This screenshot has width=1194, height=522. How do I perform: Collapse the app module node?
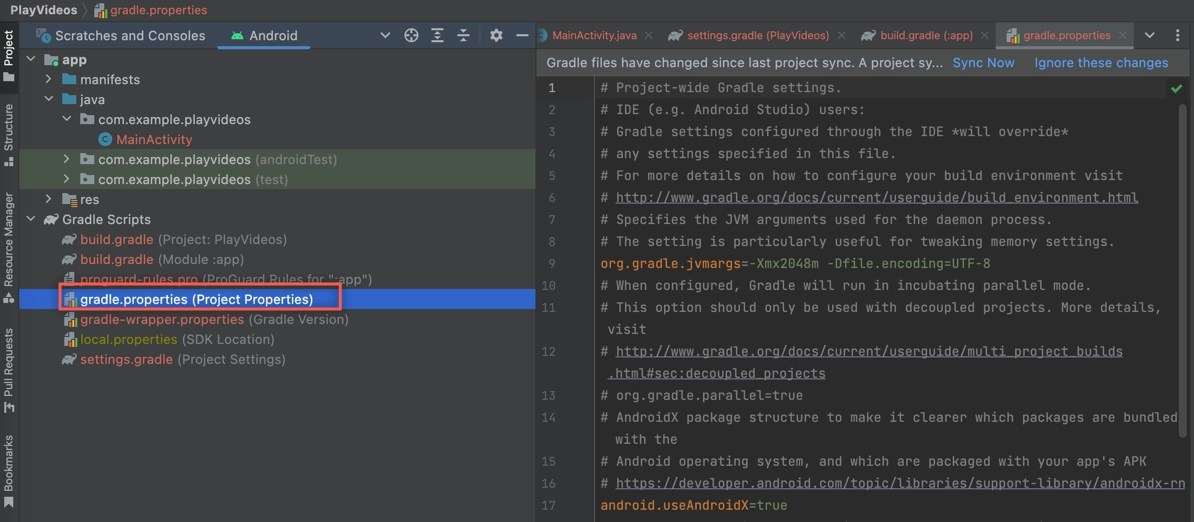tap(31, 59)
